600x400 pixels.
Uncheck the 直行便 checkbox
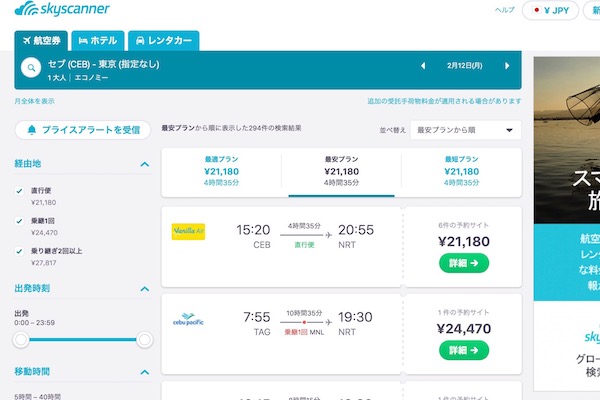coord(19,191)
